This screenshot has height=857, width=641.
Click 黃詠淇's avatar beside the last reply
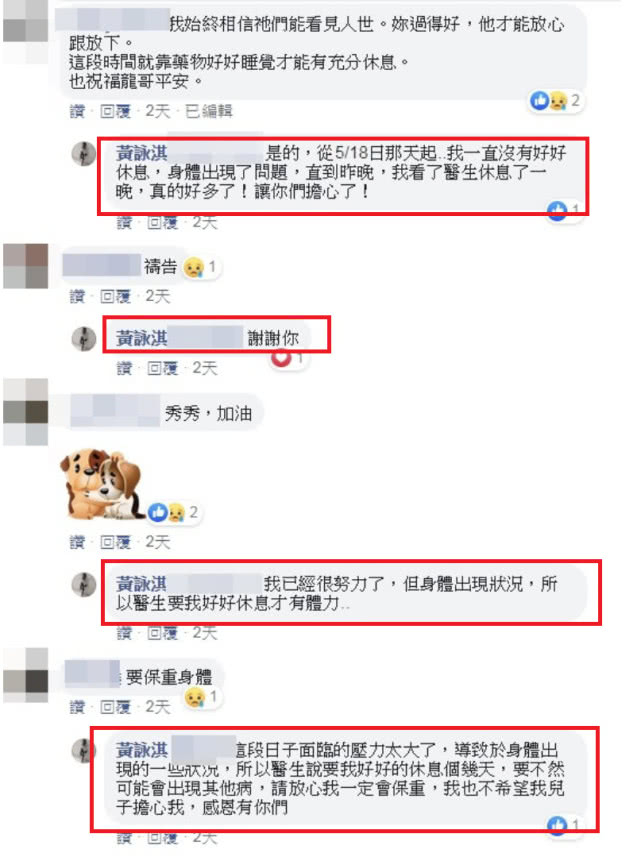click(84, 750)
